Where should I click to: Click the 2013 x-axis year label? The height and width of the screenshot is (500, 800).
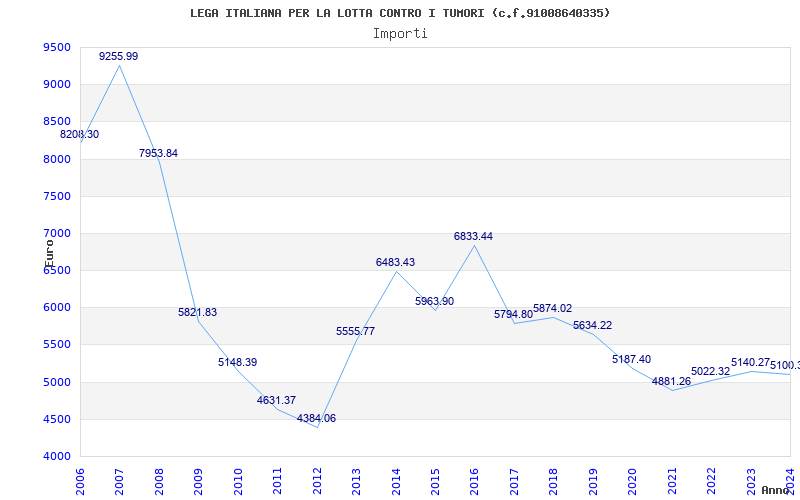(x=357, y=482)
